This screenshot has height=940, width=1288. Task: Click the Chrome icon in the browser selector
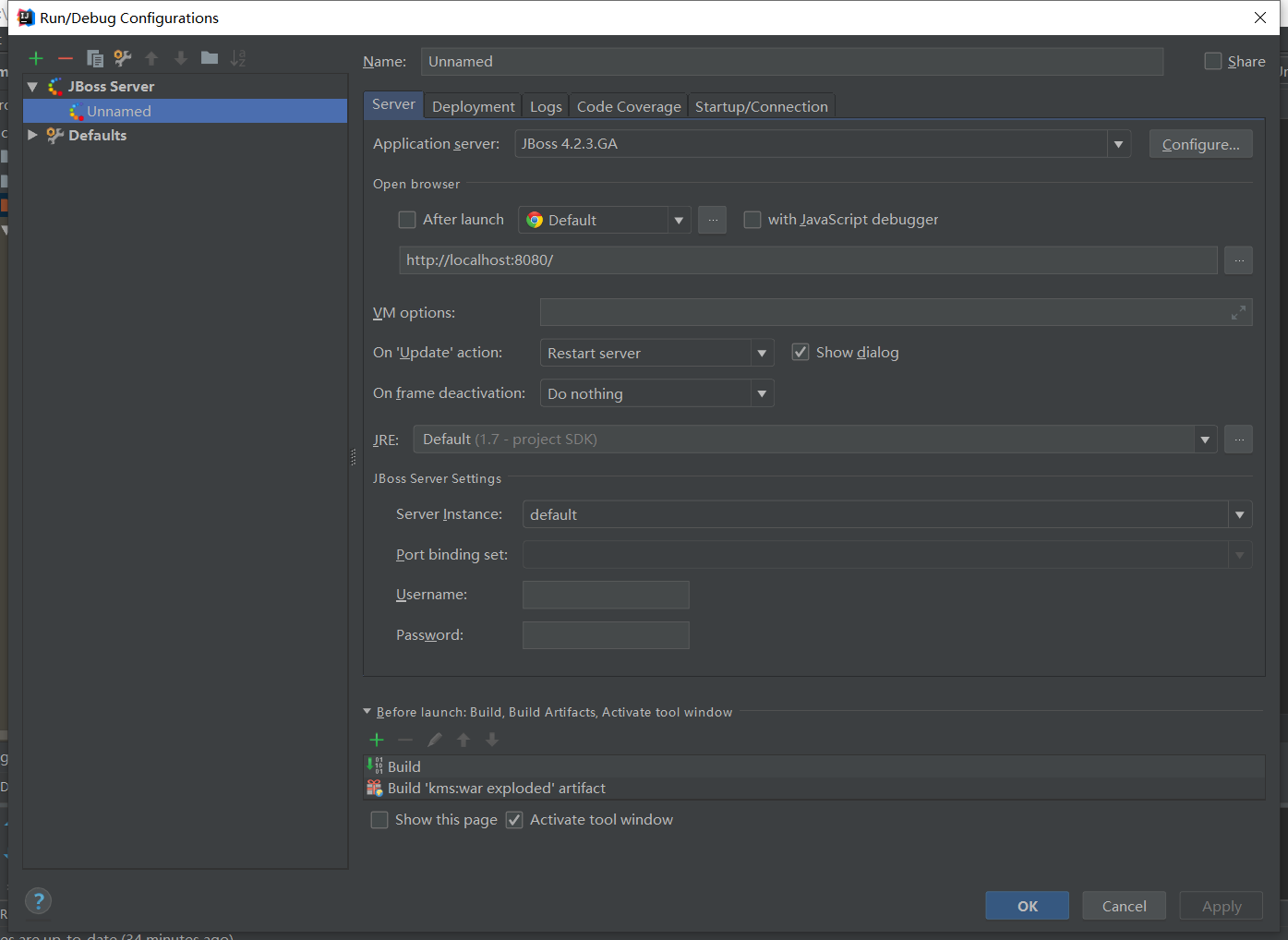click(x=535, y=220)
